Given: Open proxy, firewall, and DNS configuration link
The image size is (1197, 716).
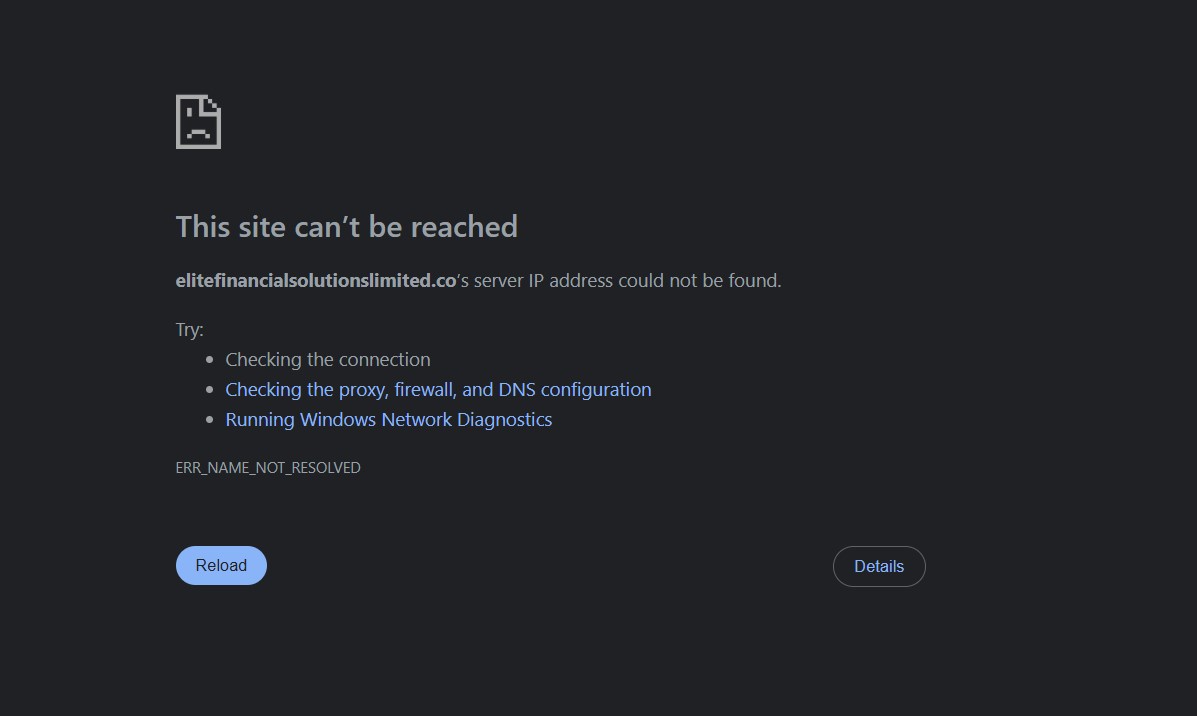Looking at the screenshot, I should tap(438, 390).
